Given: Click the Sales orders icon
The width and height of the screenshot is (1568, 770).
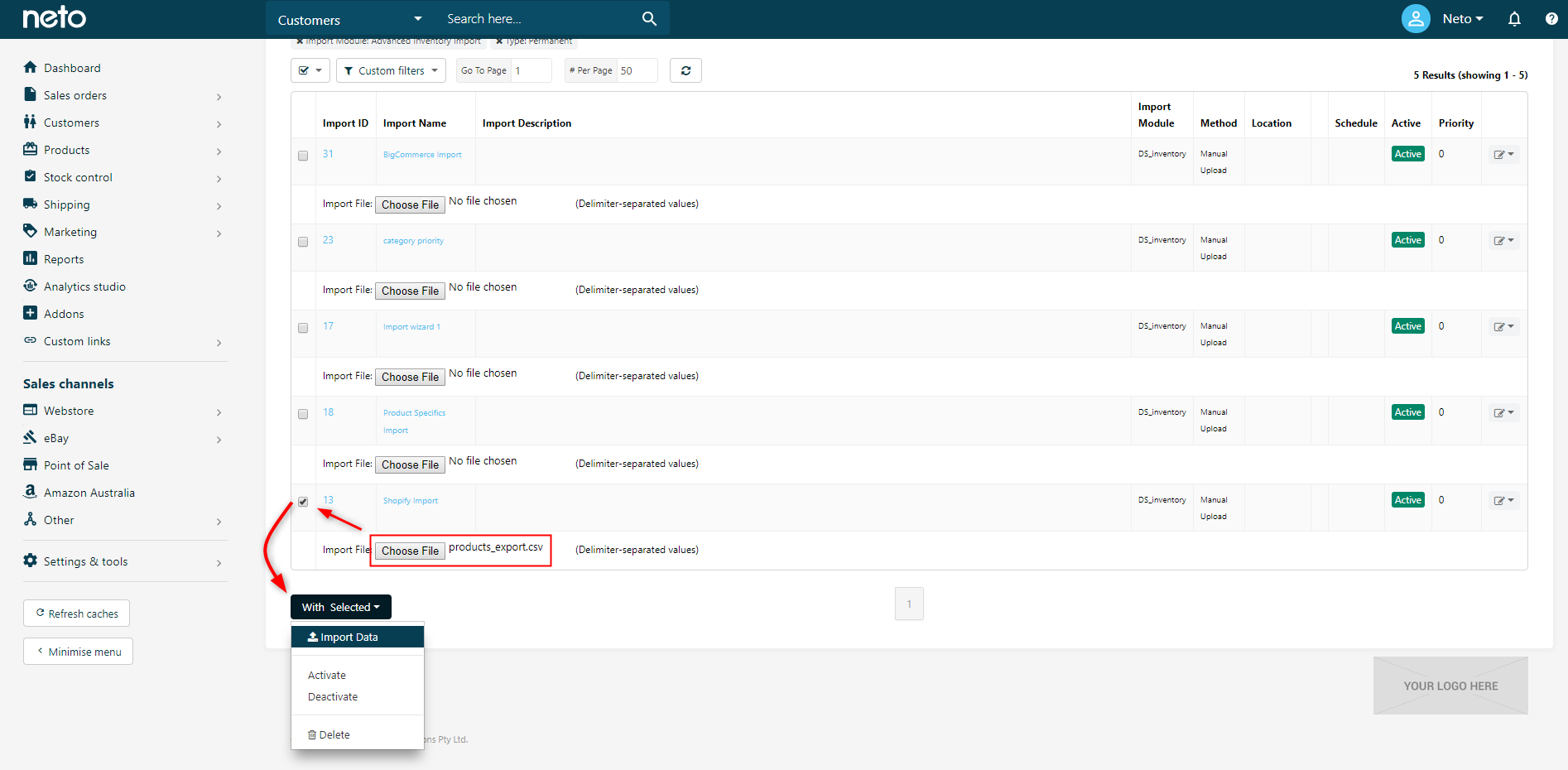Looking at the screenshot, I should tap(31, 94).
